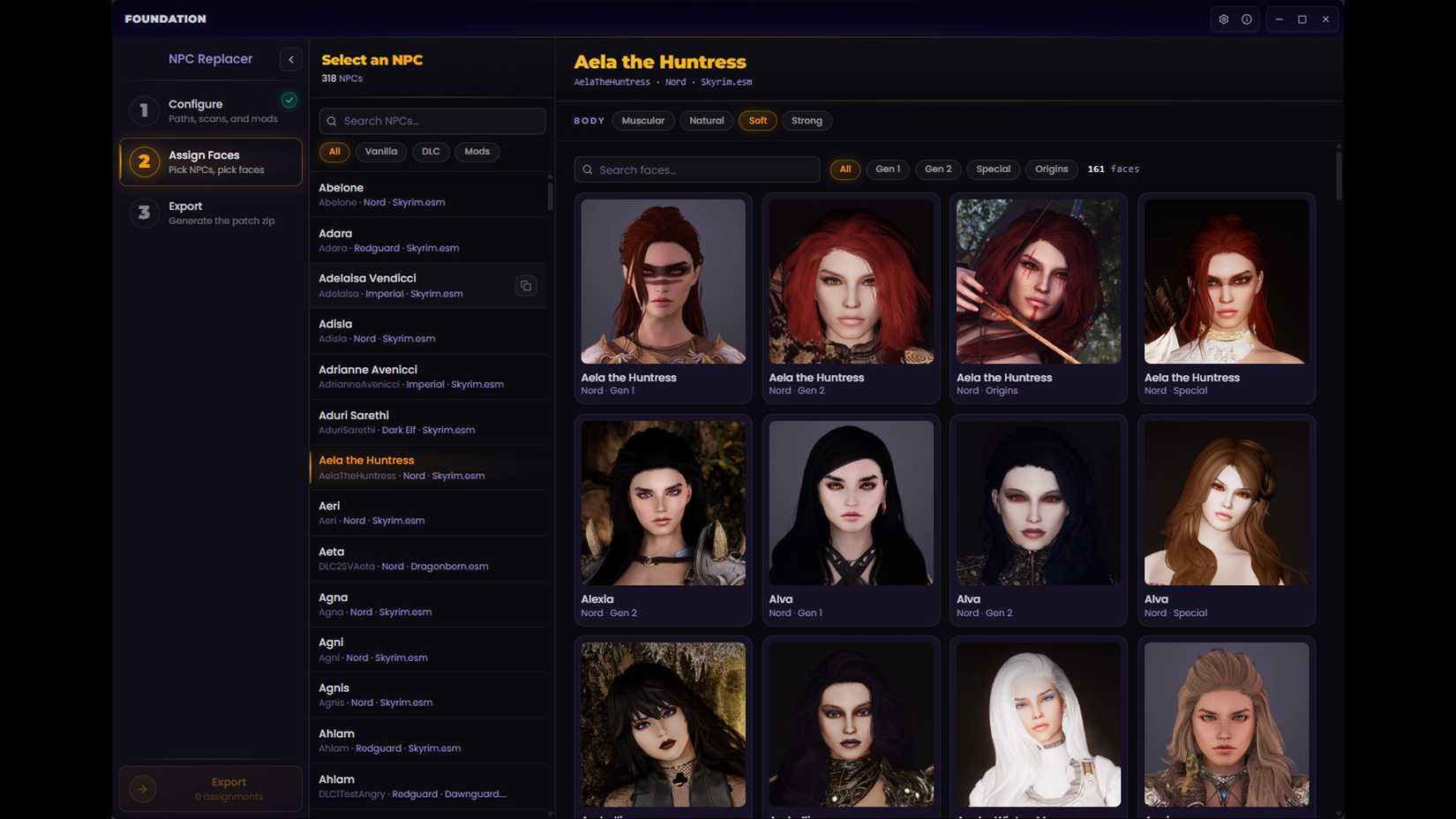Select Agna in the NPC list
This screenshot has height=819, width=1456.
(428, 605)
